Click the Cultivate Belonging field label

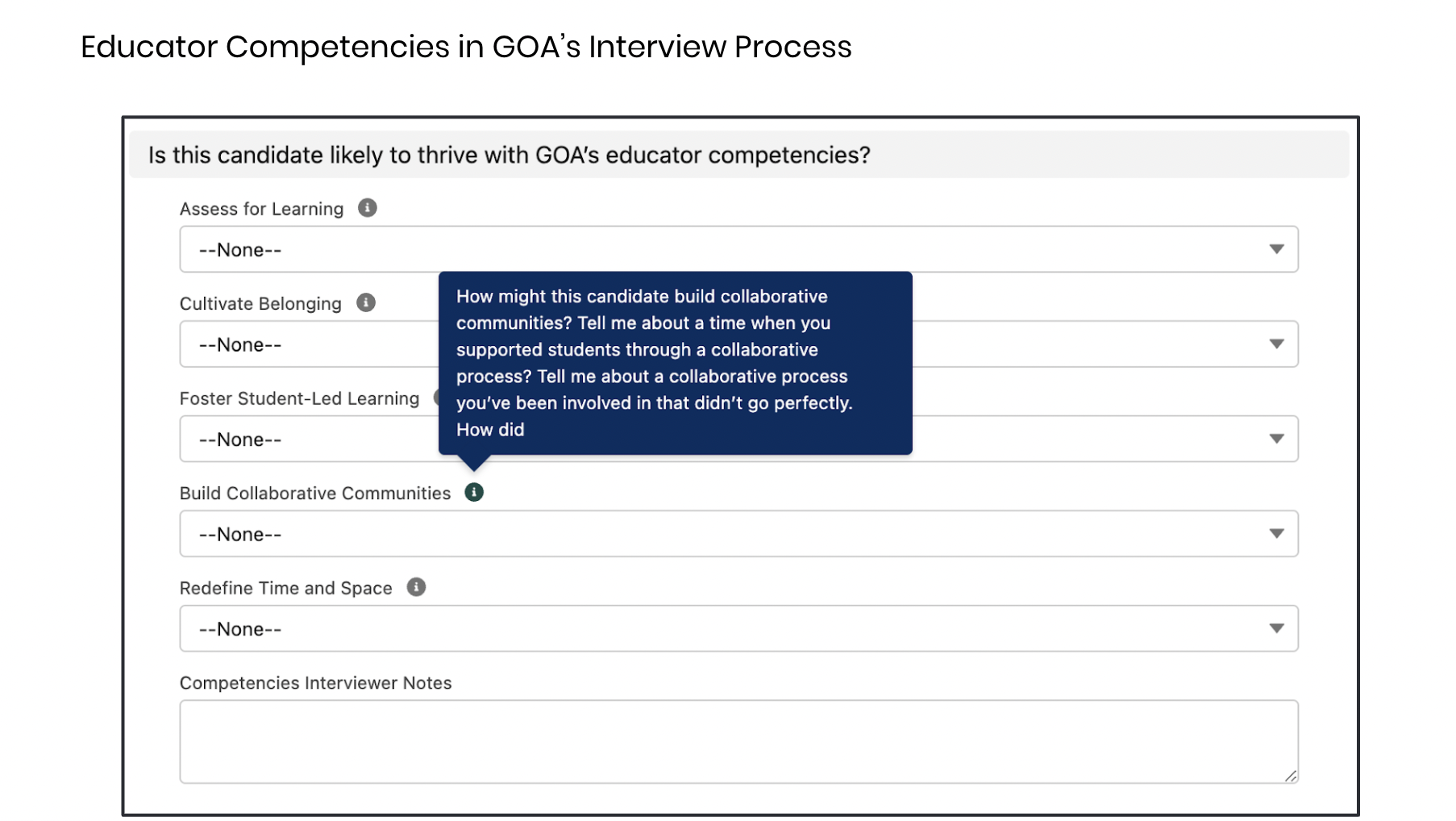click(260, 303)
